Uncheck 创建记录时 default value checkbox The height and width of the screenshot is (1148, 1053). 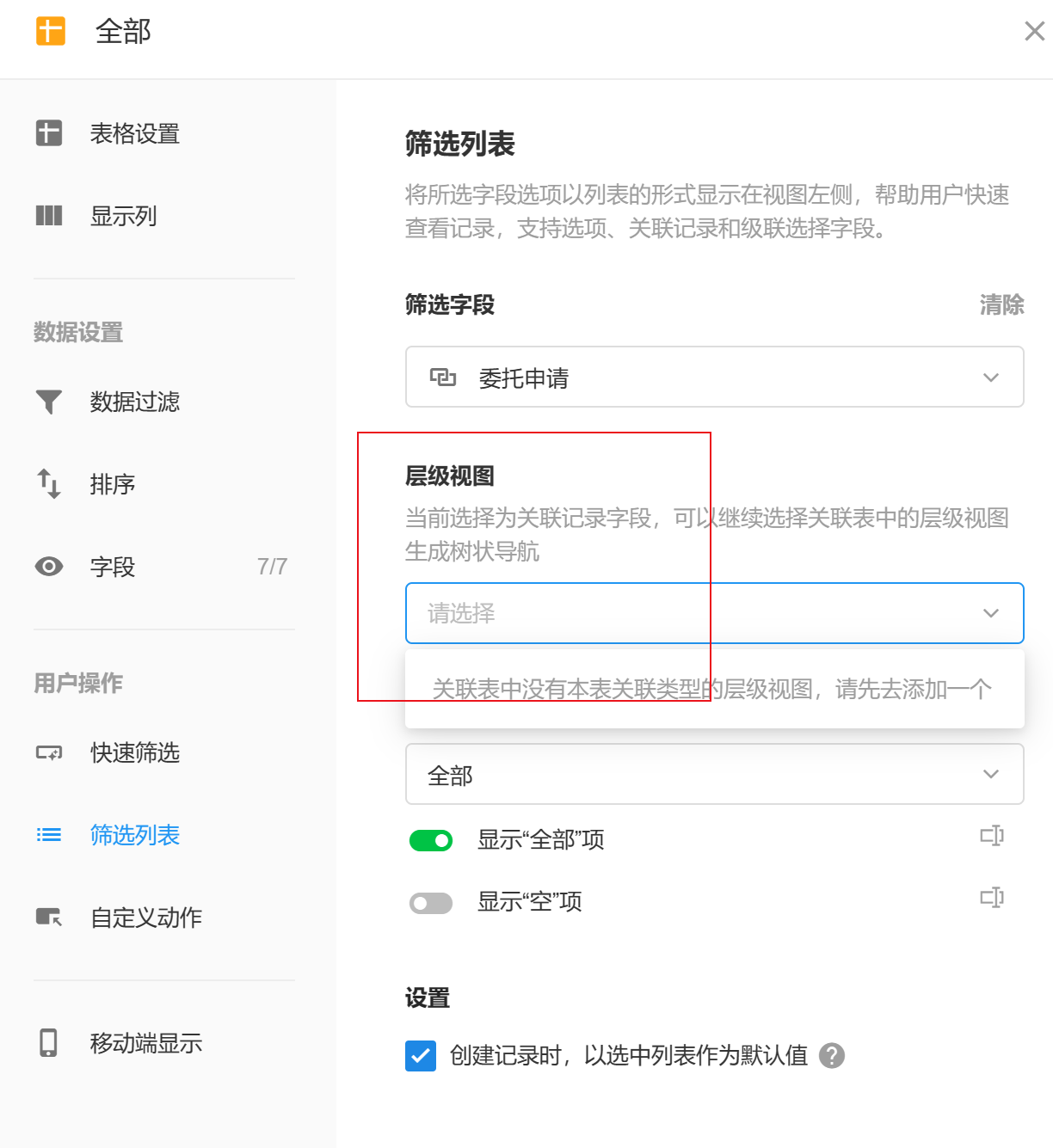421,1055
